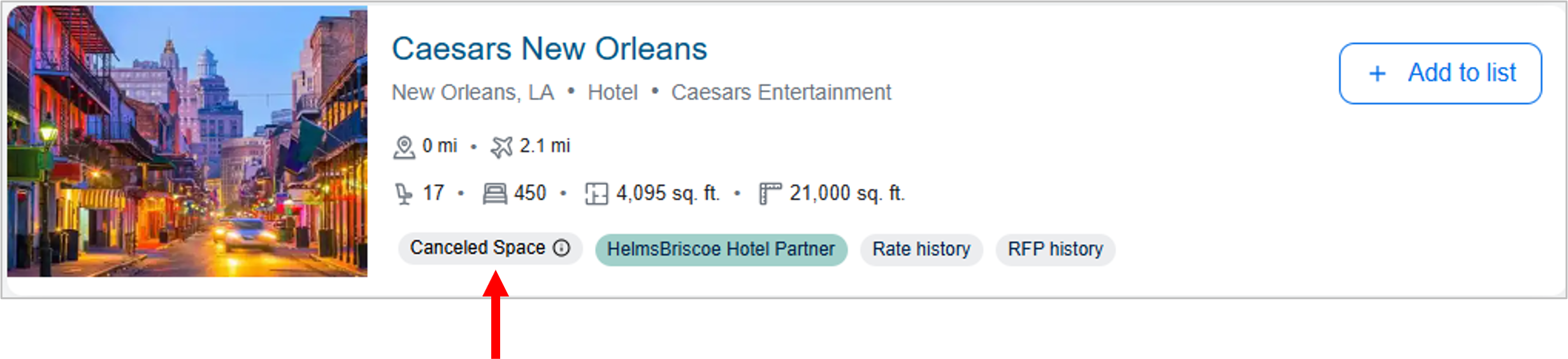Viewport: 1568px width, 359px height.
Task: Click the plus icon in Add to list
Action: pyautogui.click(x=1377, y=74)
